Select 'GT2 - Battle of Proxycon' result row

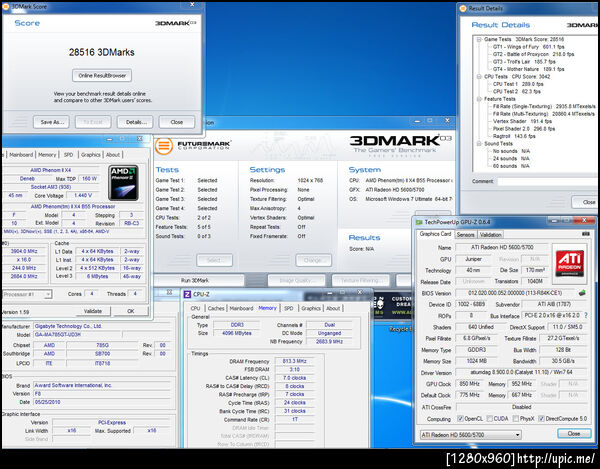point(533,54)
